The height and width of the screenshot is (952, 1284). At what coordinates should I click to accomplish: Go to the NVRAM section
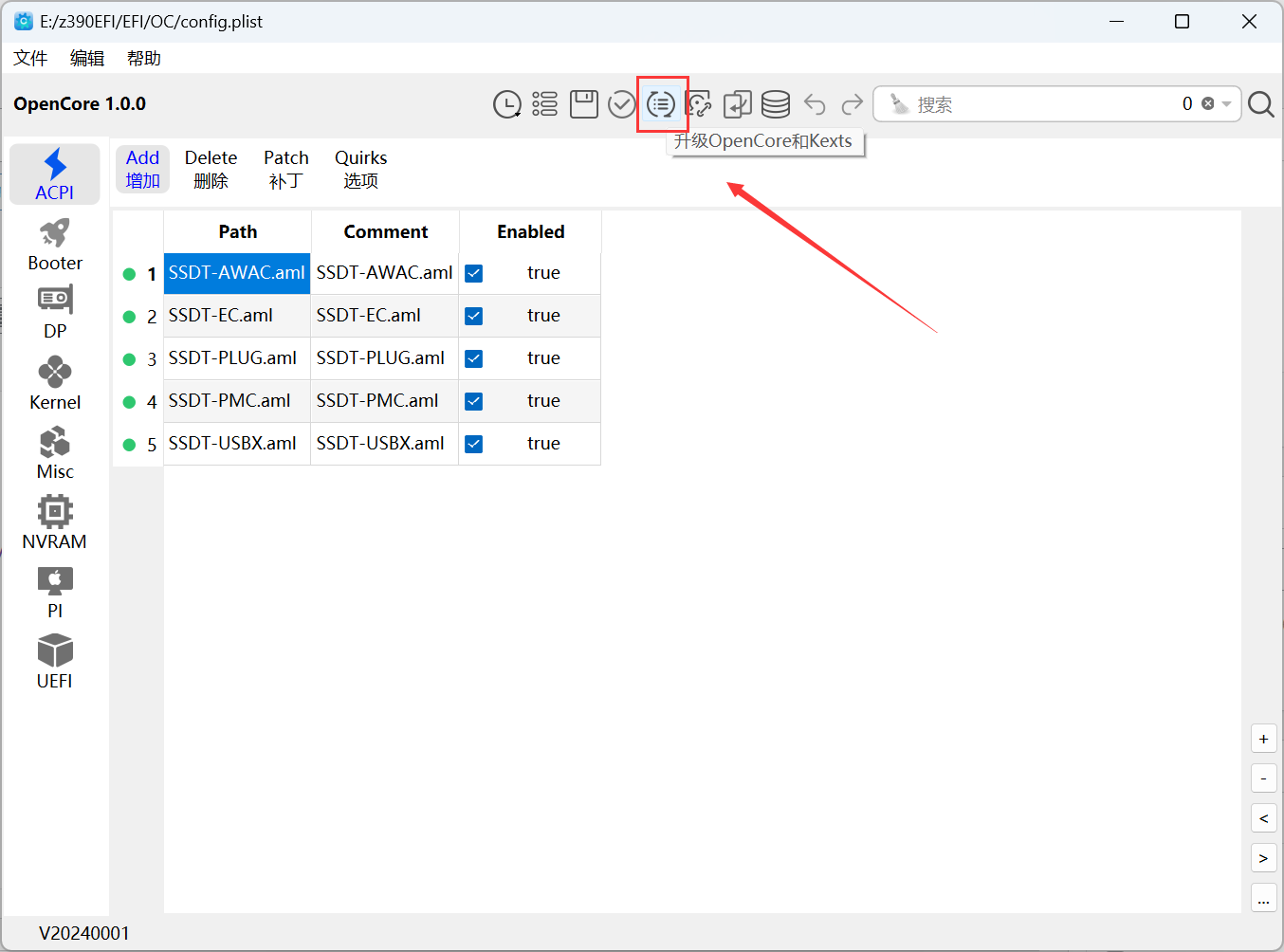(x=55, y=522)
